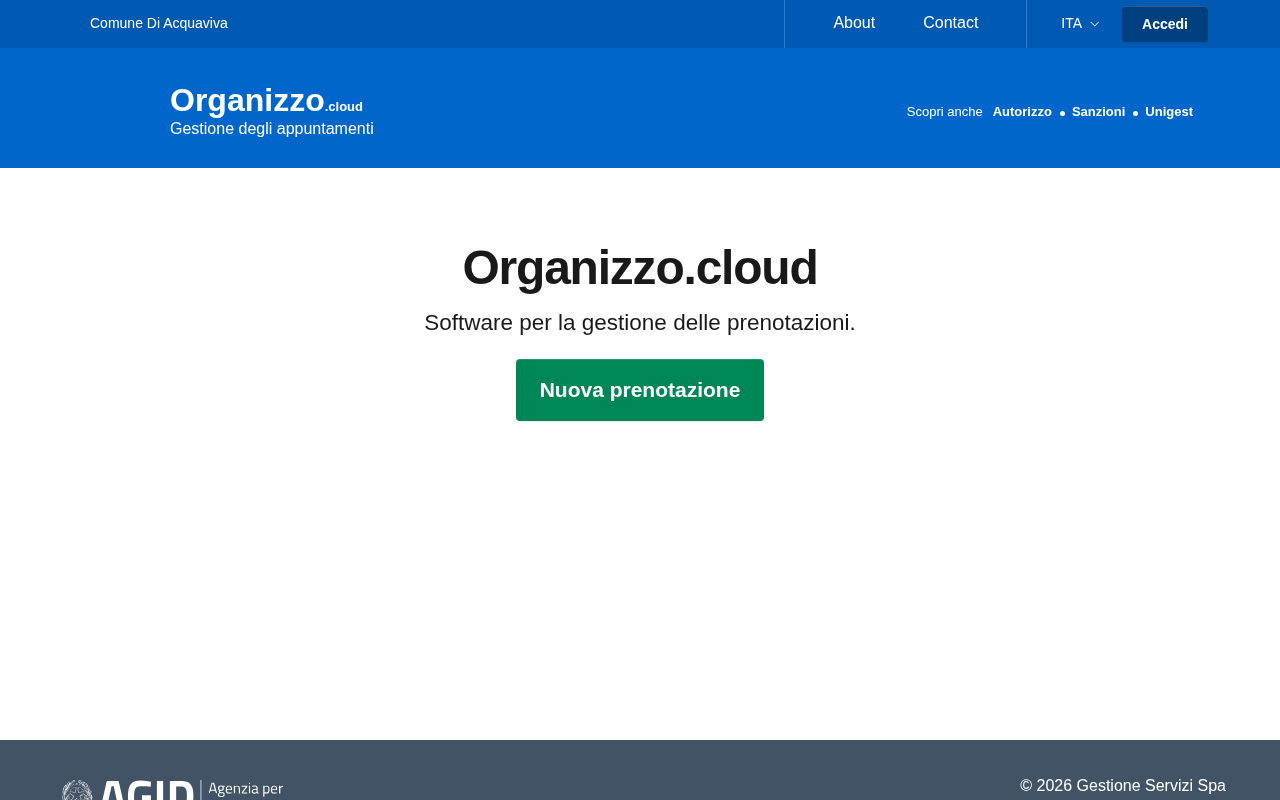
Task: Click the dot separator between Sanzioni and Unigest
Action: point(1135,114)
